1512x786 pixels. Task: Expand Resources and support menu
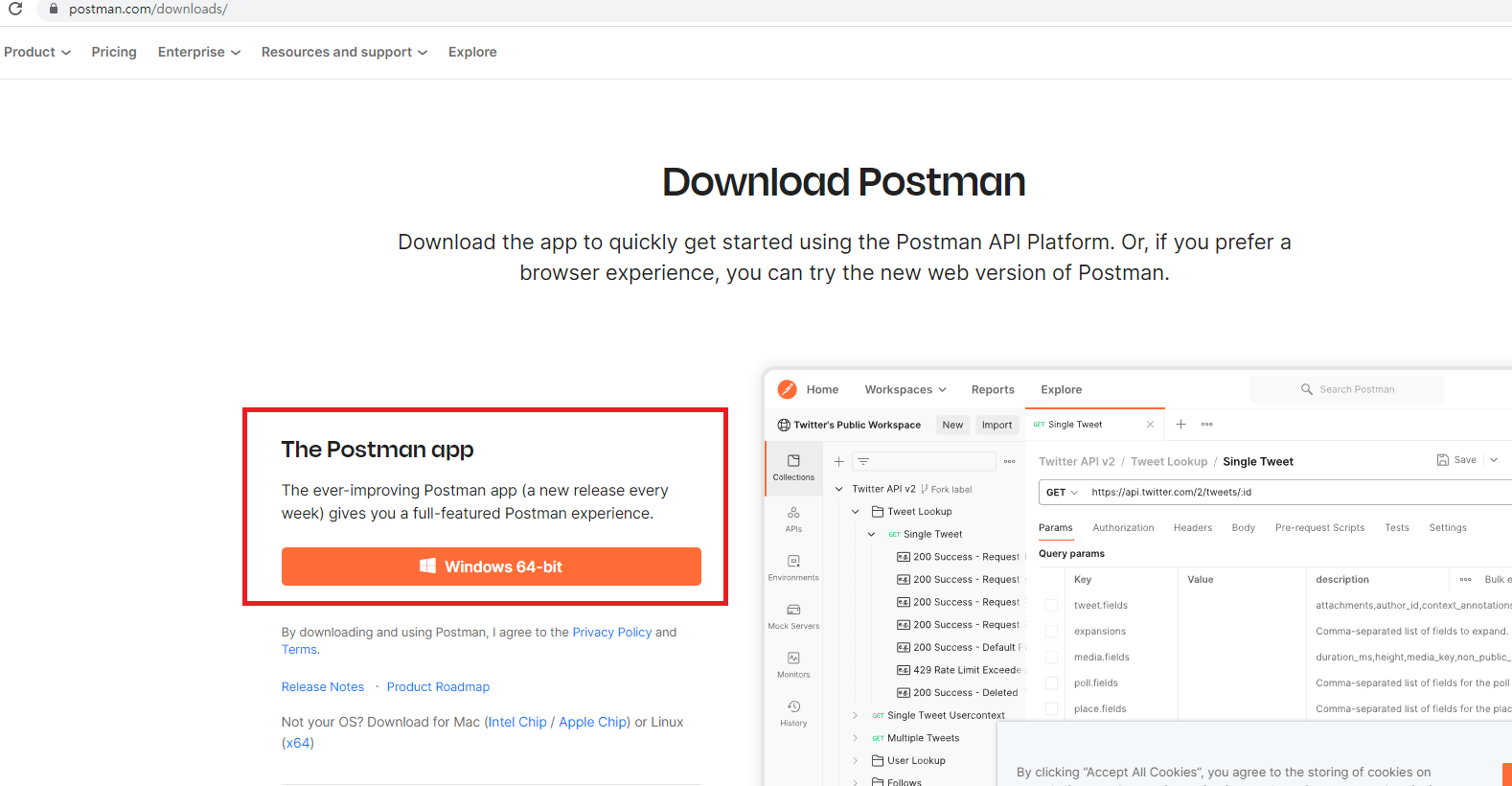345,52
